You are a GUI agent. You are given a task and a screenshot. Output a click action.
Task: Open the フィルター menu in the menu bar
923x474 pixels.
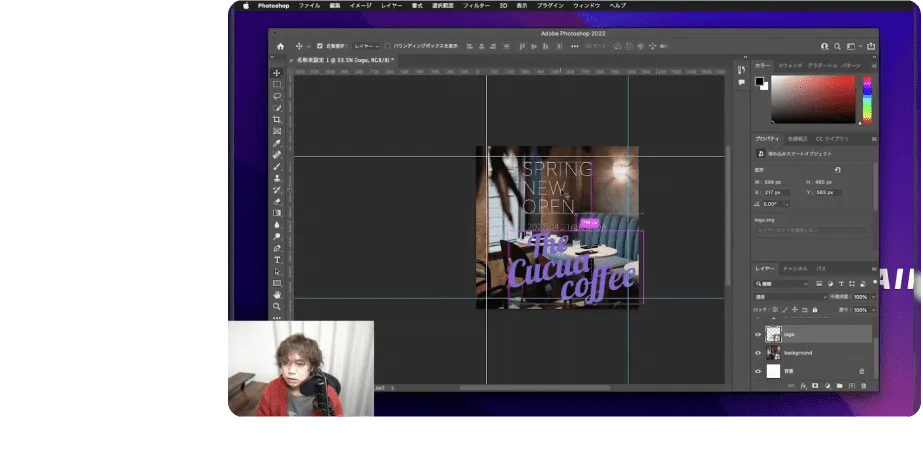point(475,5)
